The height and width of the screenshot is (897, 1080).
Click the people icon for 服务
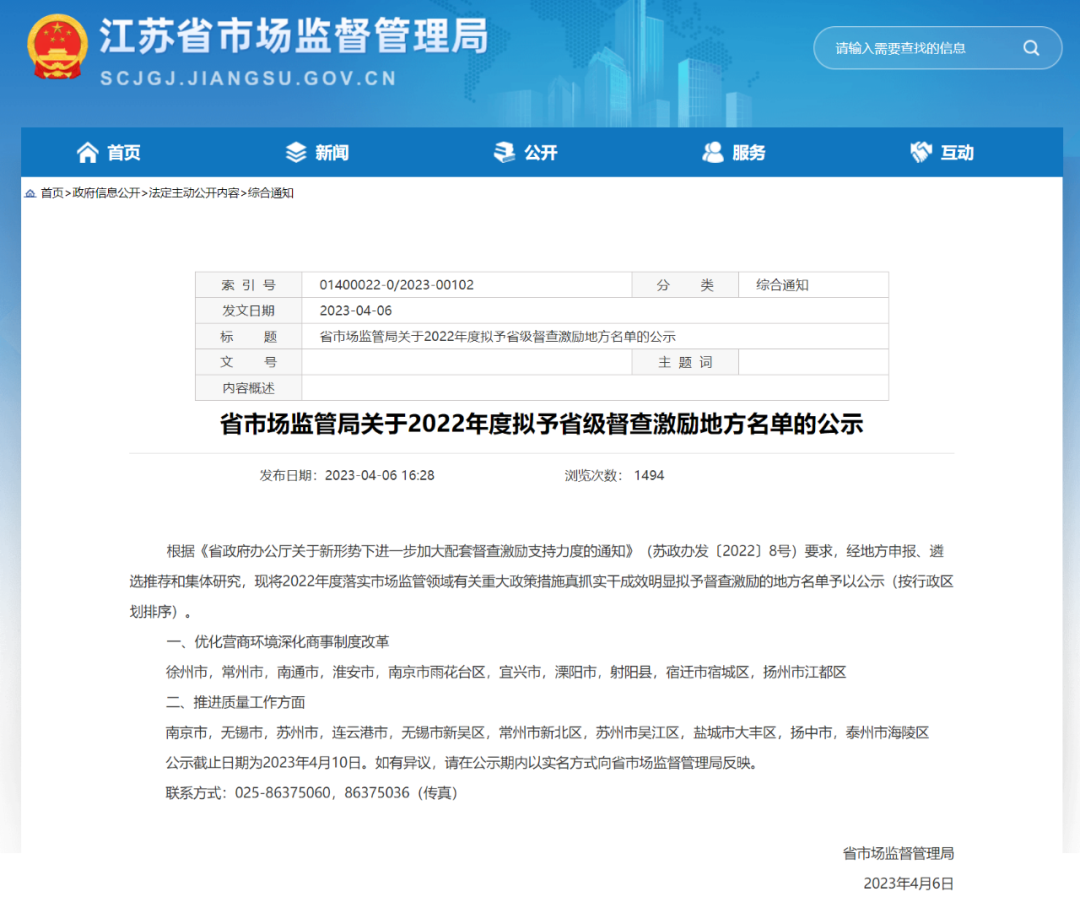coord(713,152)
